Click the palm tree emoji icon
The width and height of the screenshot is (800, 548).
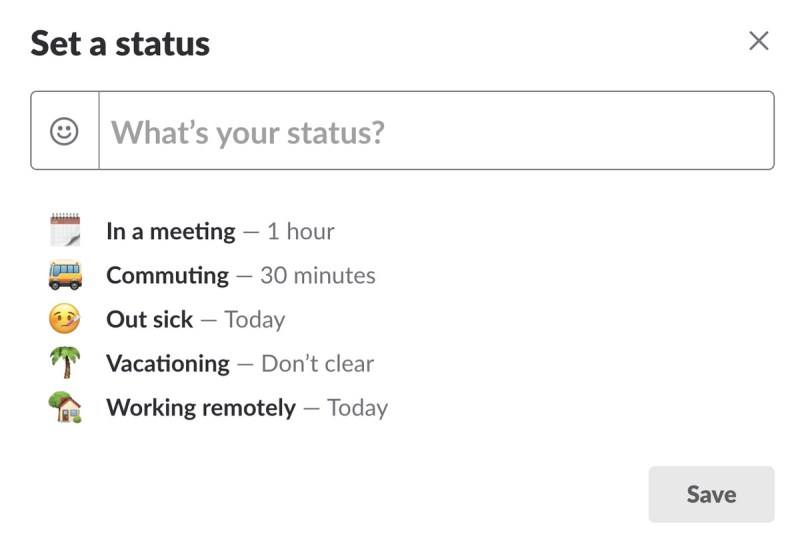[x=65, y=362]
